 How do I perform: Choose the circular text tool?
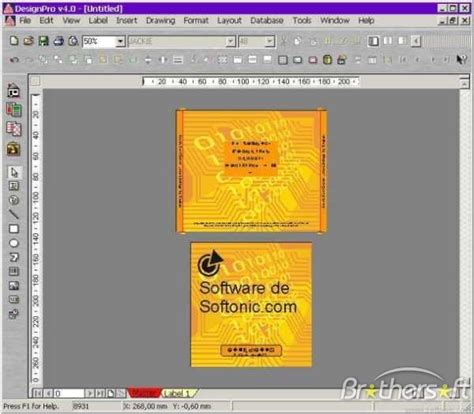pyautogui.click(x=14, y=200)
